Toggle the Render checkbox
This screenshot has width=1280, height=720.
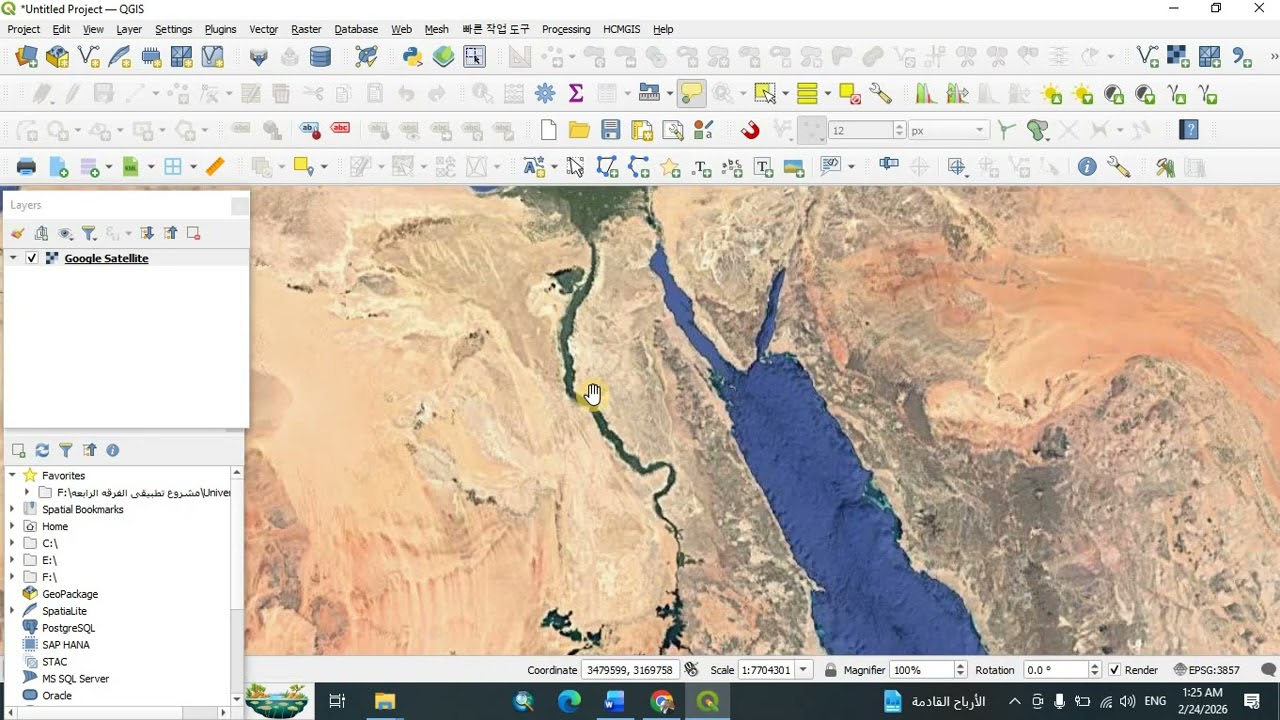(x=1114, y=670)
